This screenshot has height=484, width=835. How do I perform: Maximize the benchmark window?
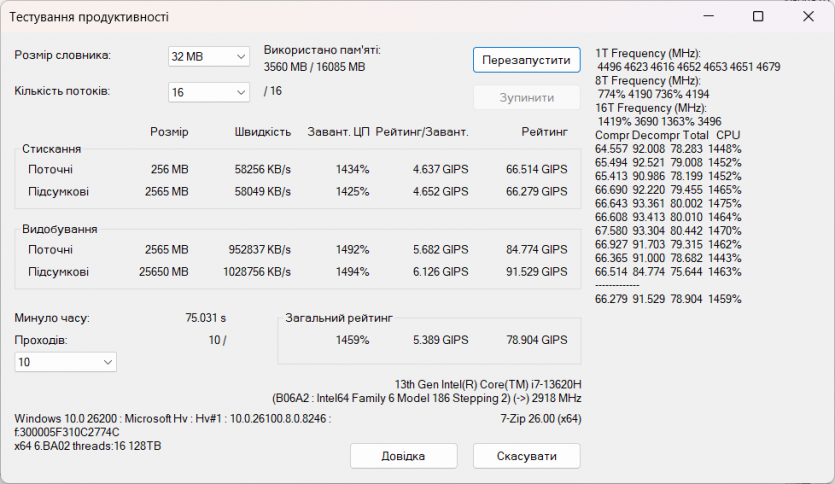click(x=758, y=17)
